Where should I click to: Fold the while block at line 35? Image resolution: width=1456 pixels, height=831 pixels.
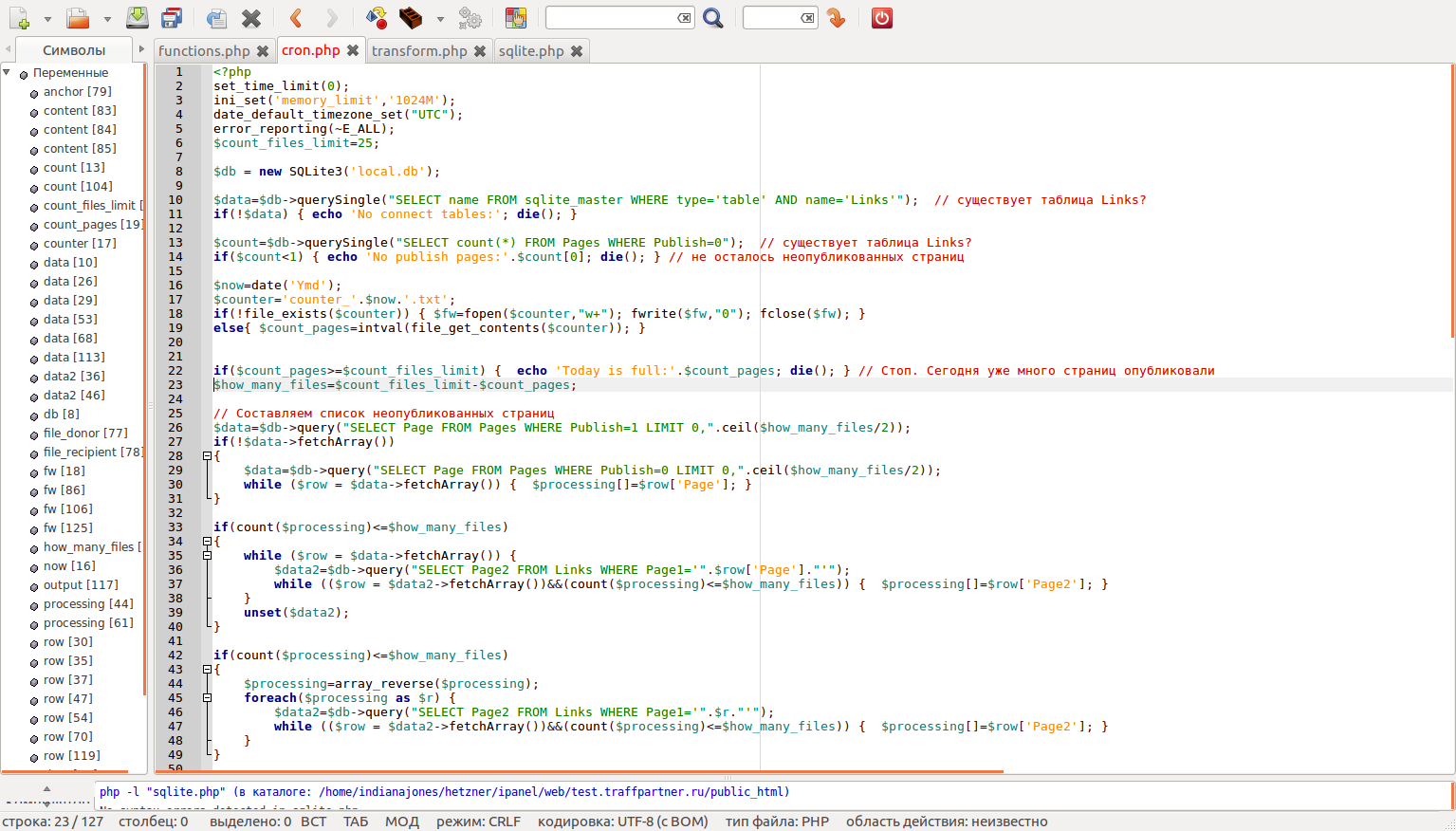pyautogui.click(x=207, y=556)
